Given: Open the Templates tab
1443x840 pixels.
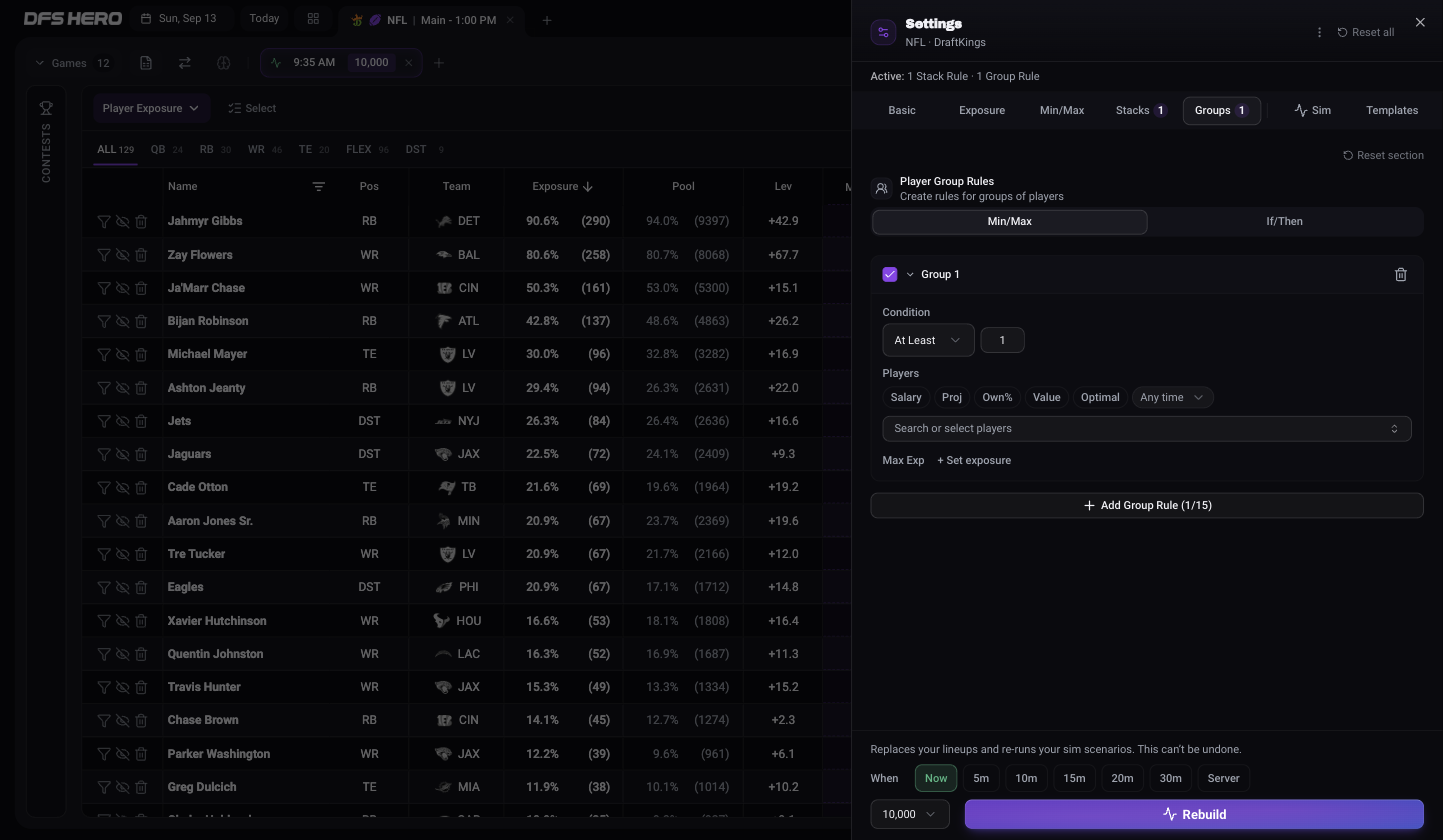Looking at the screenshot, I should [x=1392, y=110].
